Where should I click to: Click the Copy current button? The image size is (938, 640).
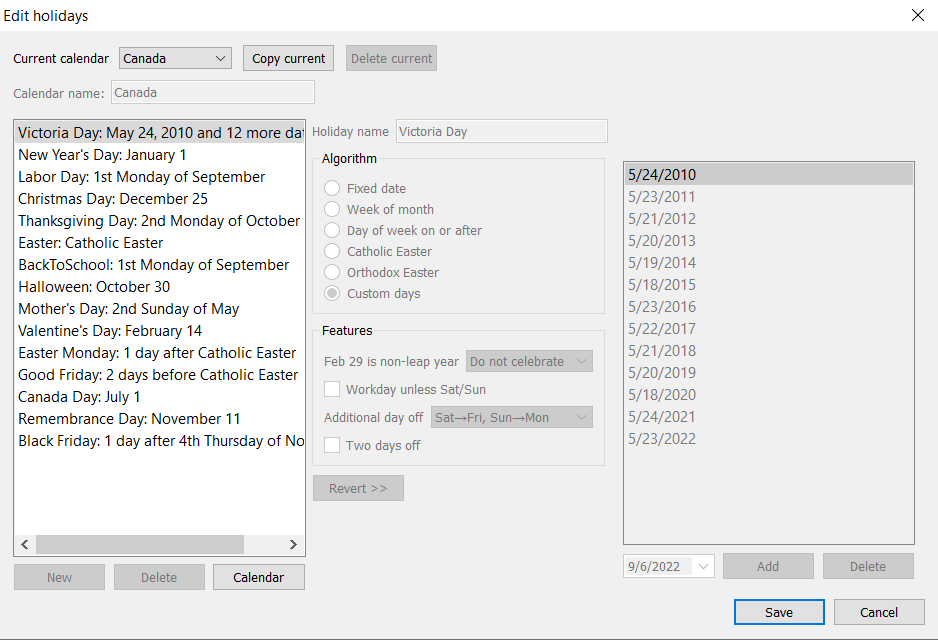[x=288, y=58]
